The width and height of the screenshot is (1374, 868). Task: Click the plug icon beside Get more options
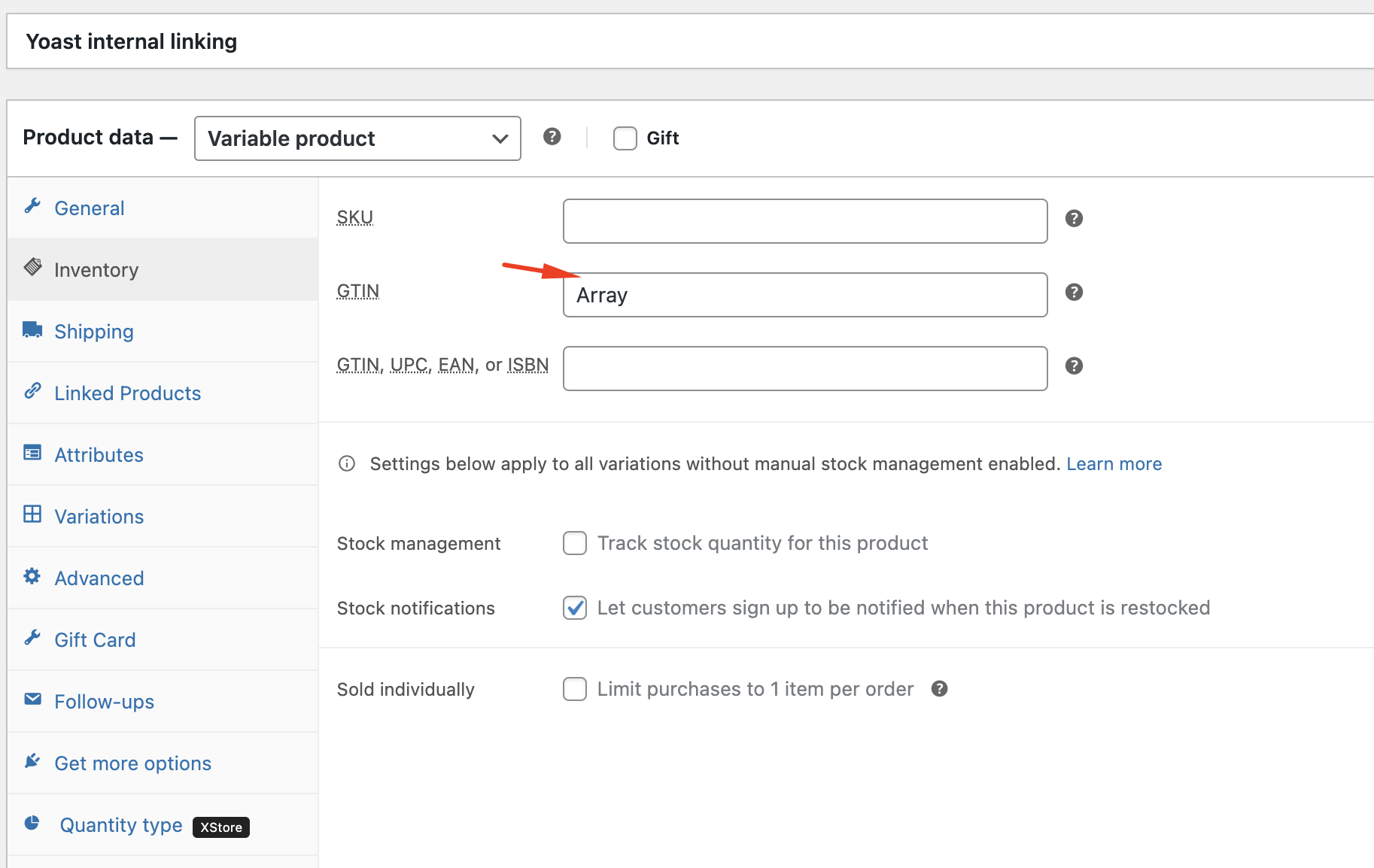pos(32,761)
